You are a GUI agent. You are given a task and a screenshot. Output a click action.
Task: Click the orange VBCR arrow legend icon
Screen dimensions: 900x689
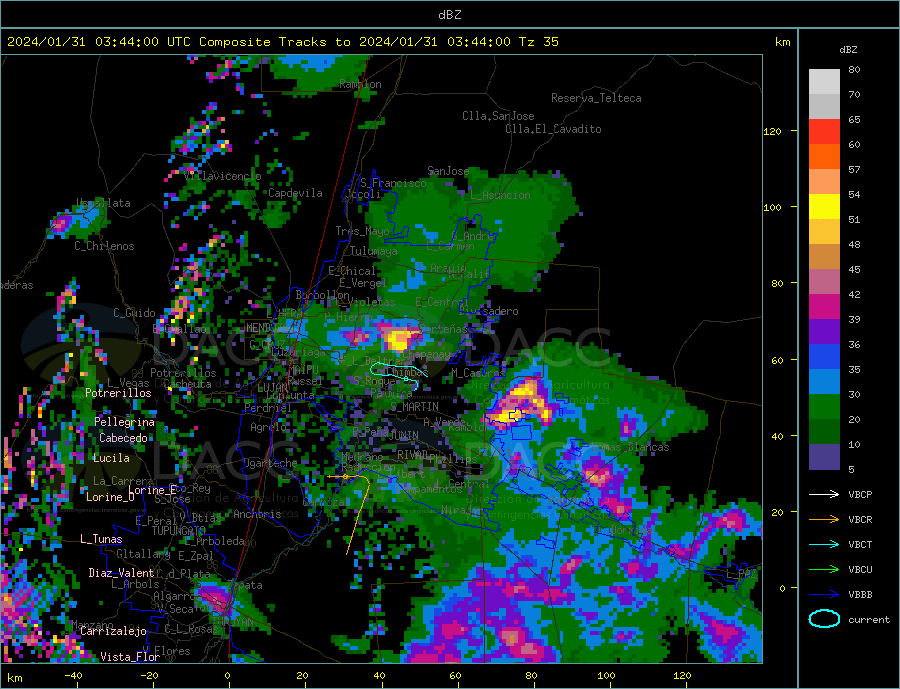coord(824,520)
